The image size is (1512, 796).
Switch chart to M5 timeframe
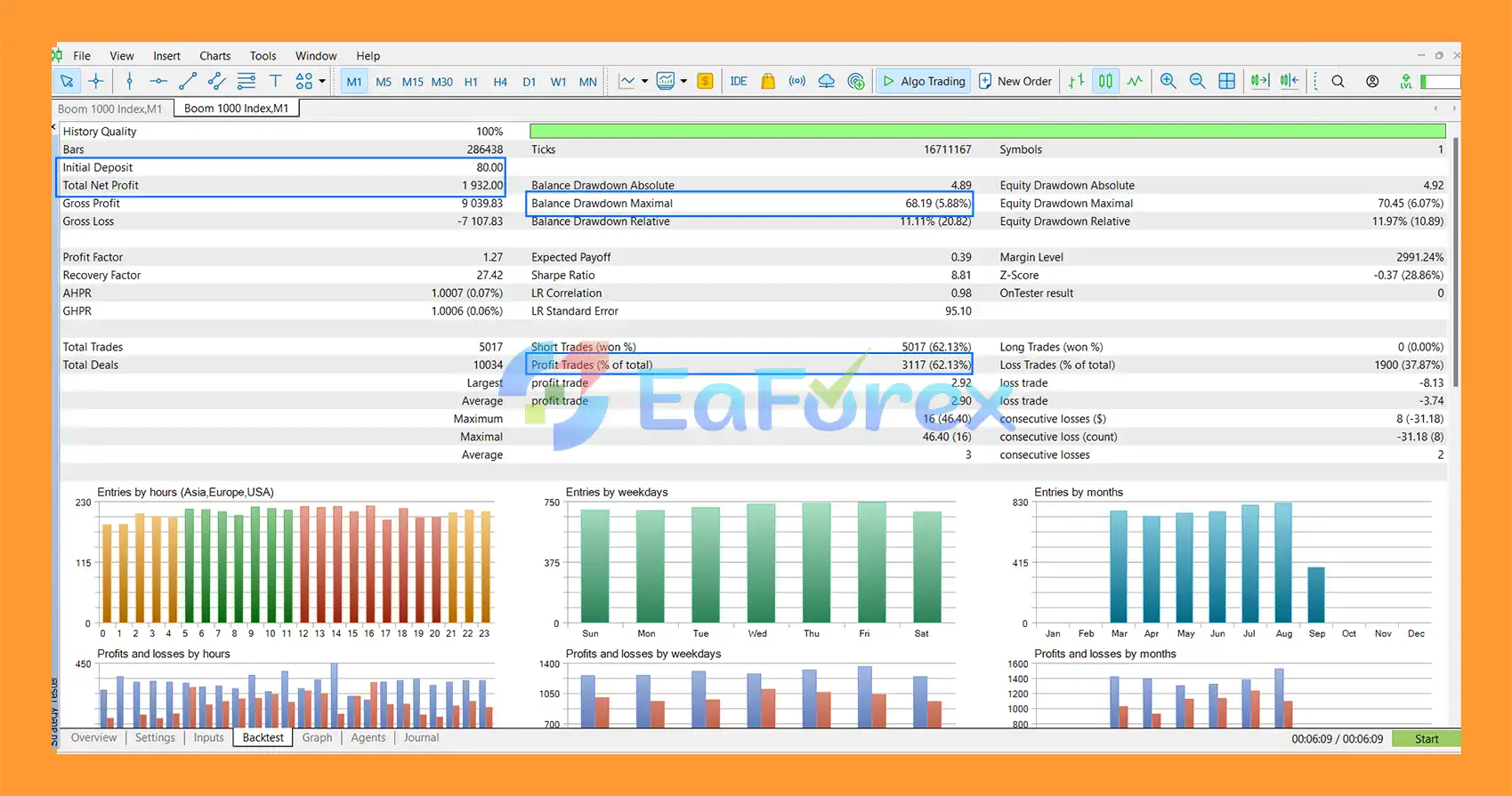pos(384,82)
